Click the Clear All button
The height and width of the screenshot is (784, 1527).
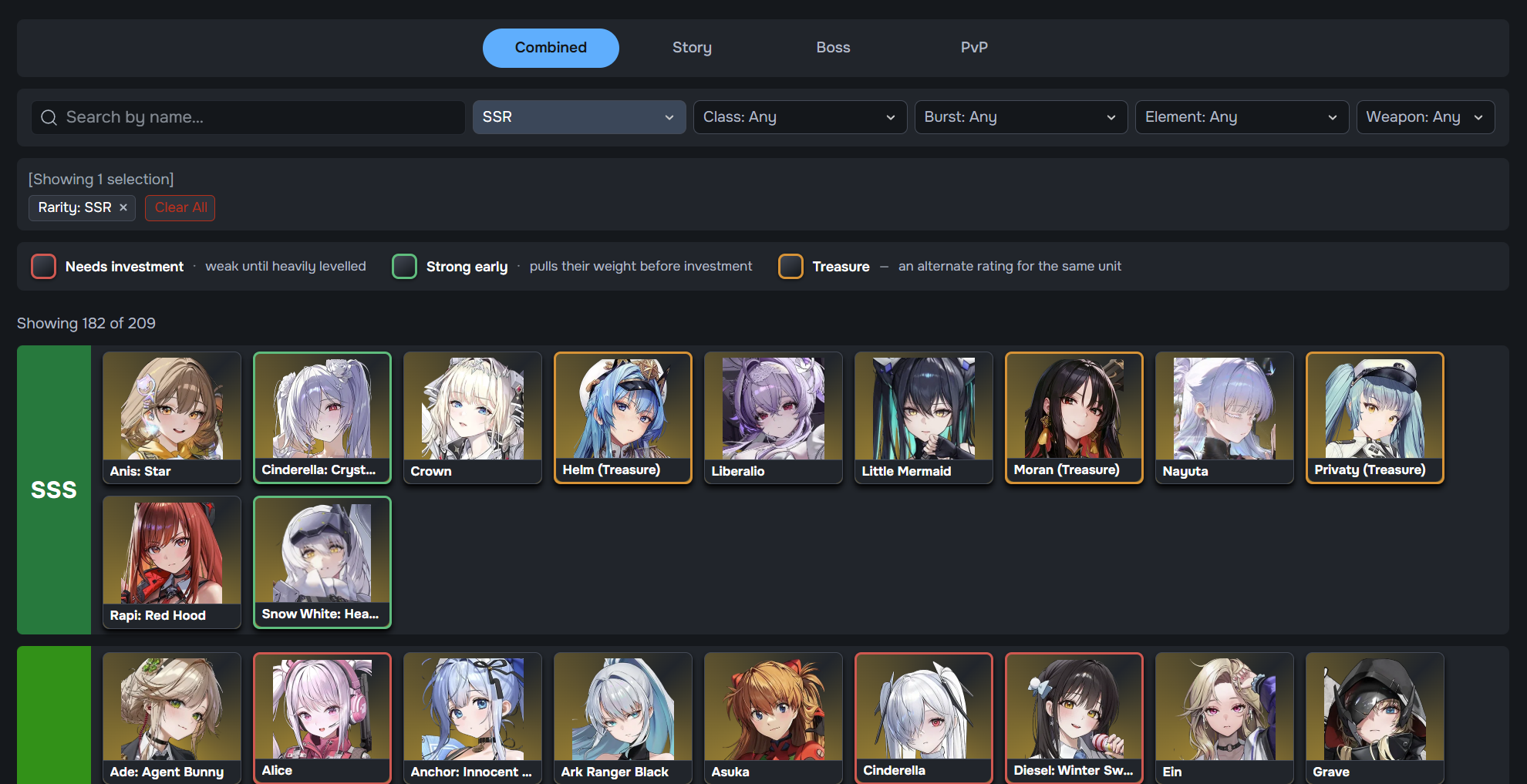pos(180,207)
